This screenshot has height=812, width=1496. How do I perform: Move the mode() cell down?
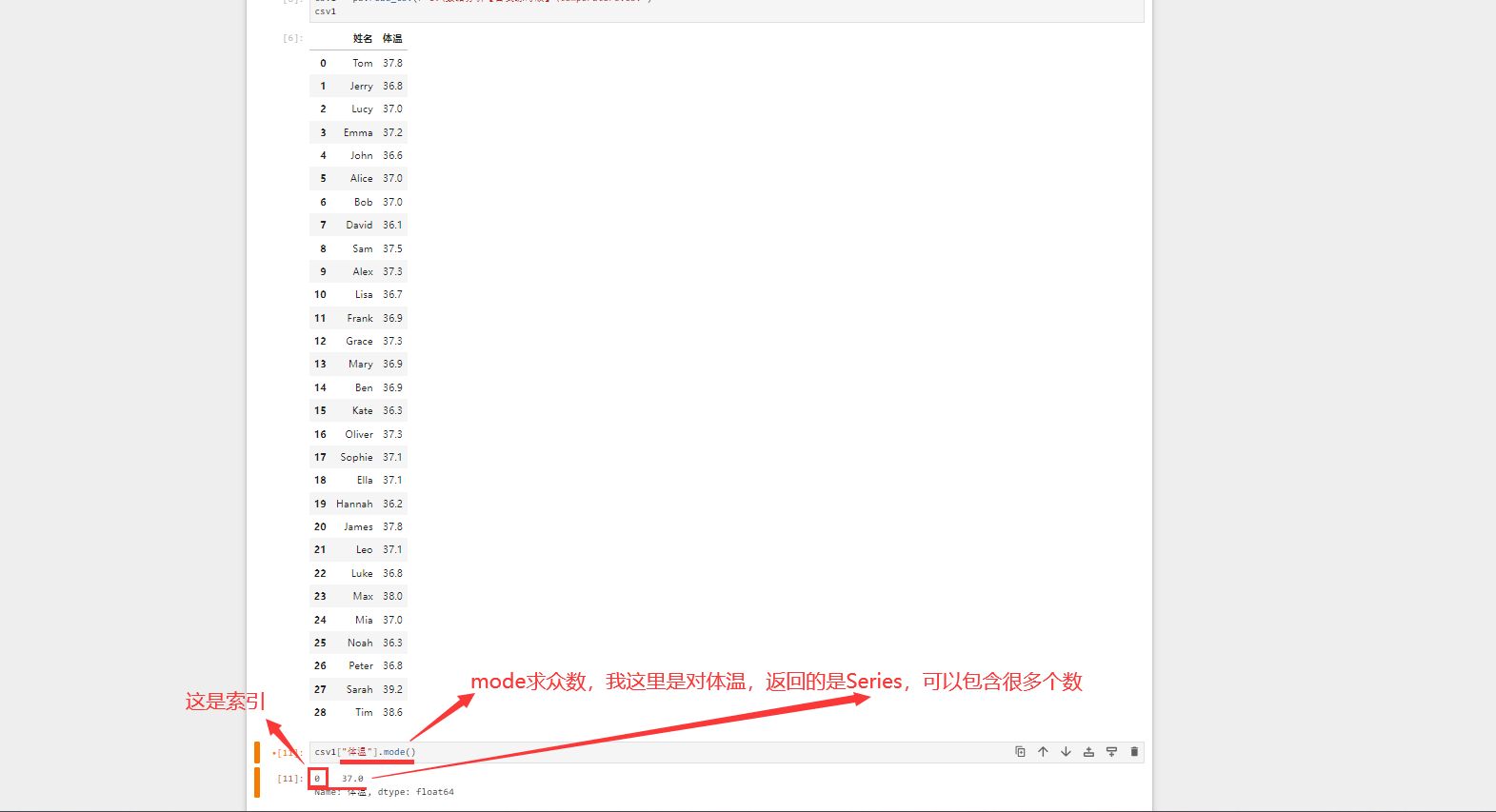(1066, 752)
